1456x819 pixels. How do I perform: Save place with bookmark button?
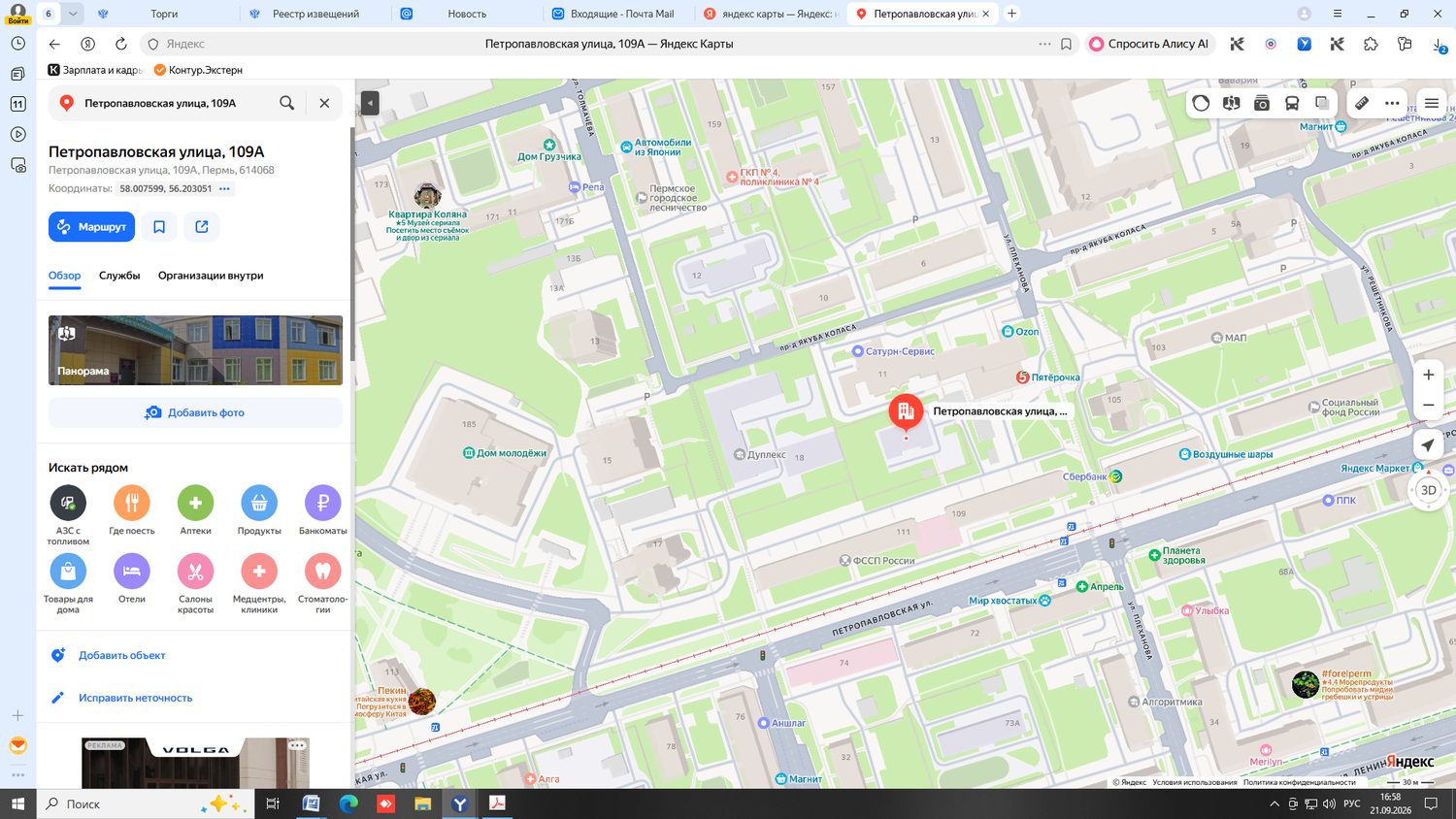click(159, 226)
